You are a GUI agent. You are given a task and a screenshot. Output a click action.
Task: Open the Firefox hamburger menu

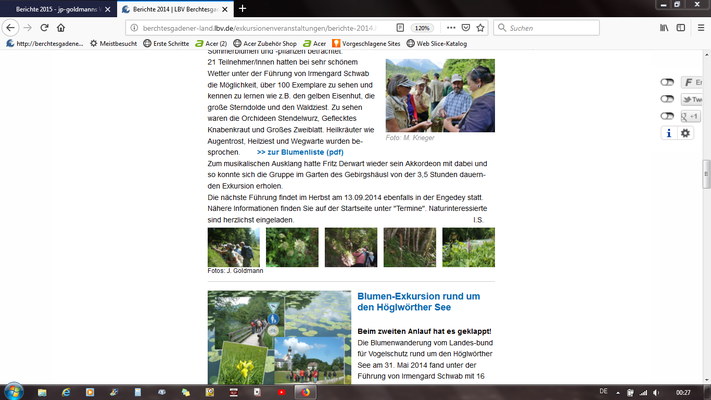(701, 28)
